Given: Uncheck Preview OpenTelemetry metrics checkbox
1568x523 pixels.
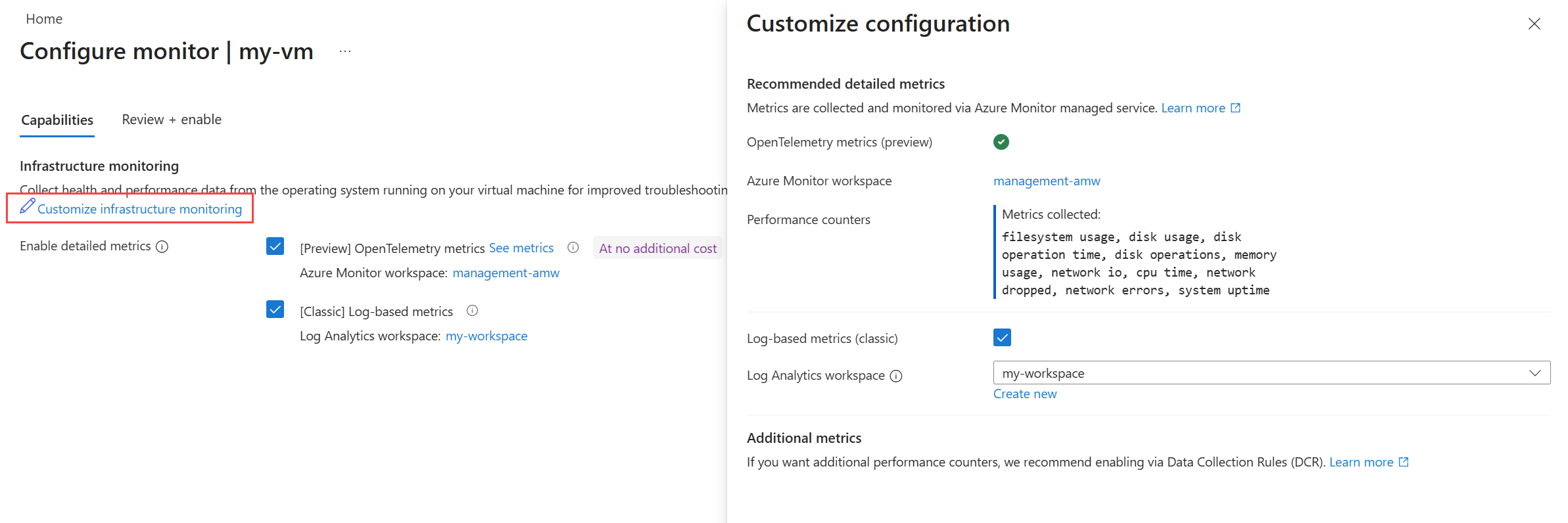Looking at the screenshot, I should pyautogui.click(x=275, y=246).
